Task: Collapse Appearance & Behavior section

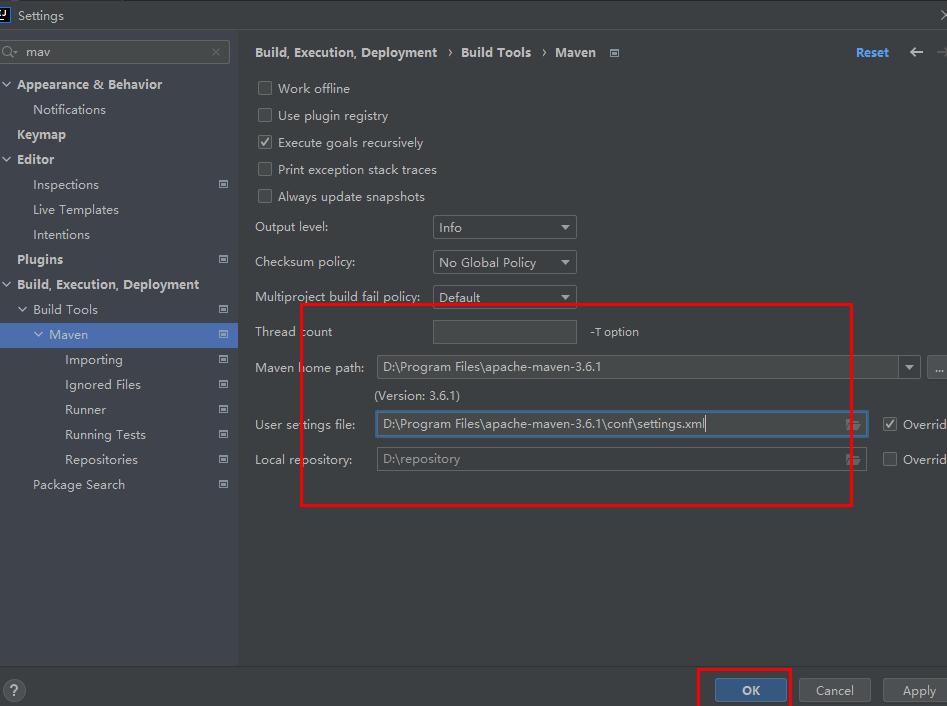Action: click(x=7, y=85)
